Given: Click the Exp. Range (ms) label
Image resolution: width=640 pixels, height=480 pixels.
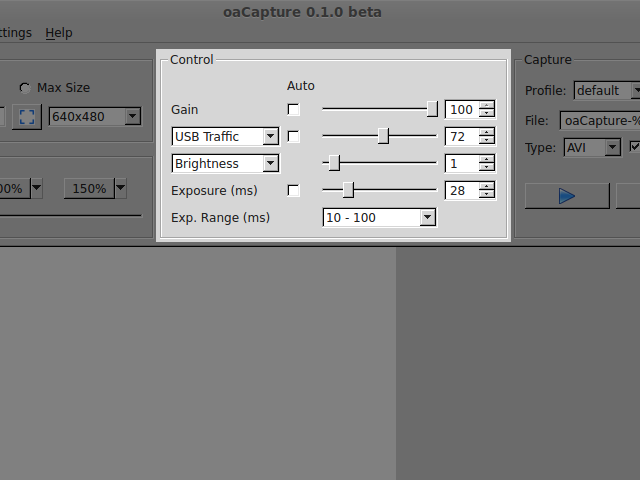Looking at the screenshot, I should [220, 218].
